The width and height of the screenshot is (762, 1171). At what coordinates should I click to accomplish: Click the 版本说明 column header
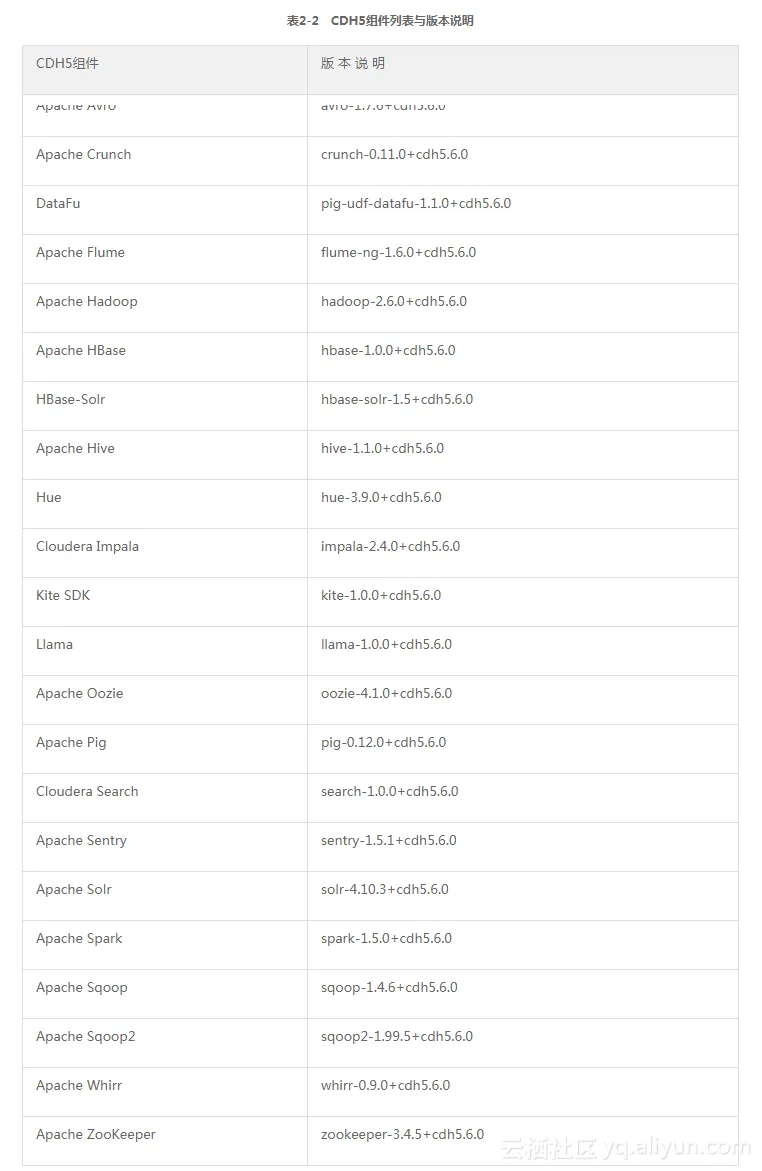[352, 64]
